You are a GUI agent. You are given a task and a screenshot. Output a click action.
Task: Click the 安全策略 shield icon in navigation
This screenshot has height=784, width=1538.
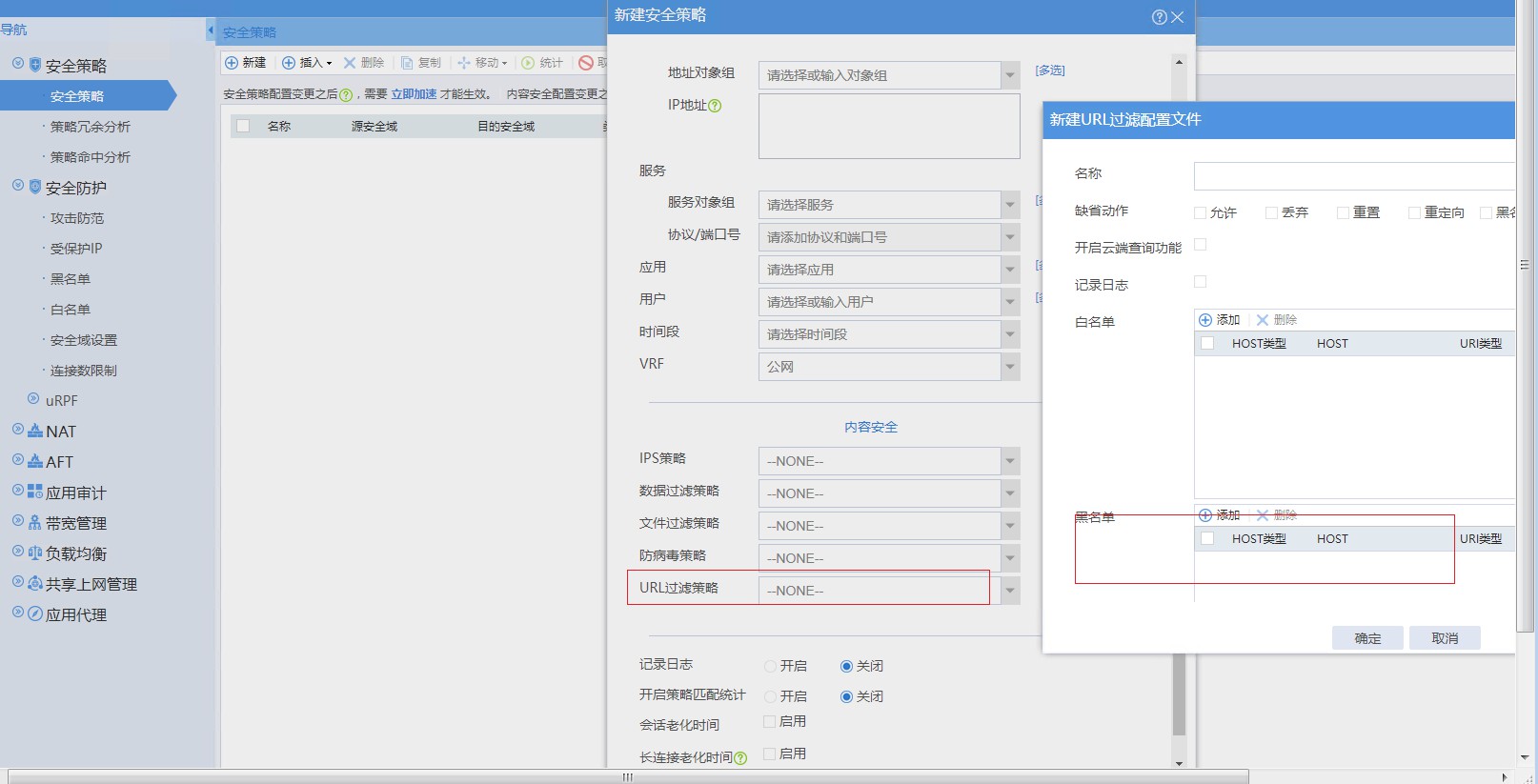[x=35, y=65]
